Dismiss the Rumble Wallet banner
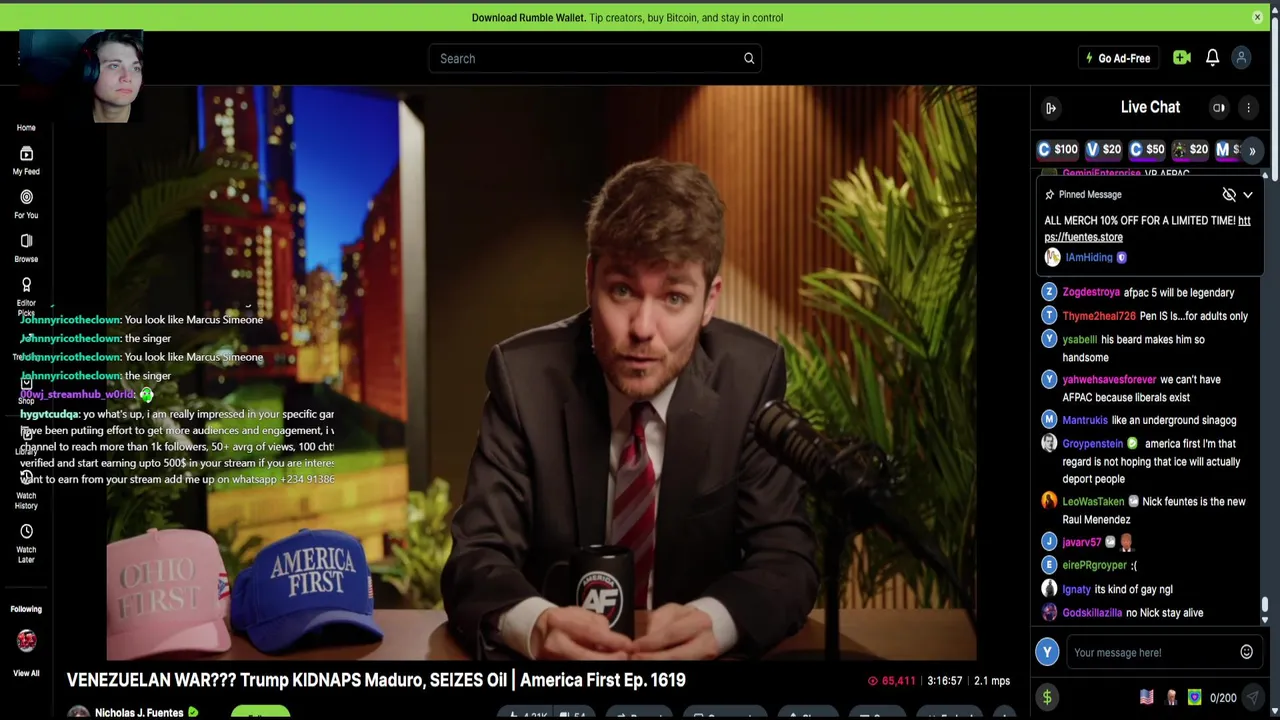 point(1257,17)
